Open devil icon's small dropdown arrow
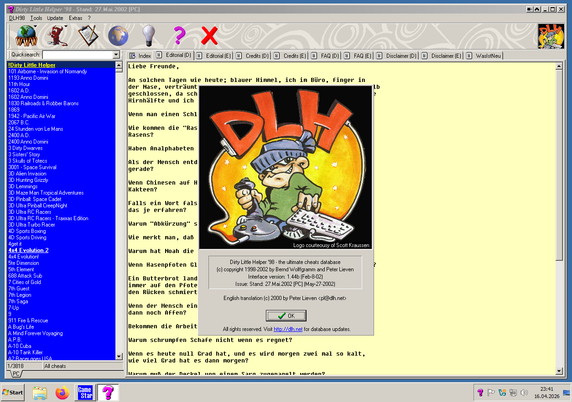This screenshot has width=572, height=402. (x=66, y=27)
